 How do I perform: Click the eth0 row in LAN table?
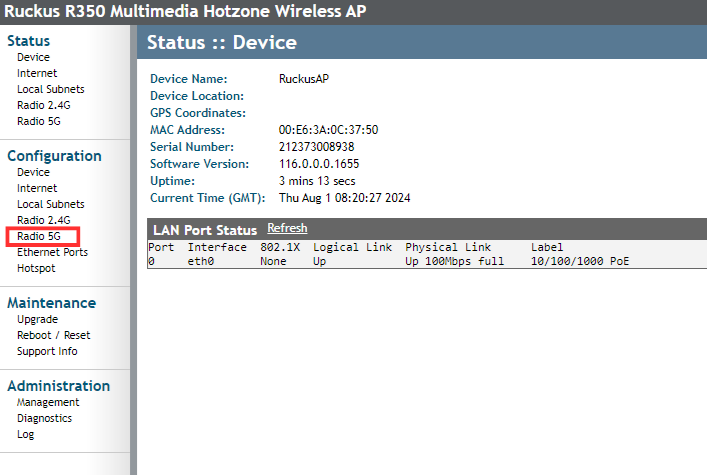pyautogui.click(x=203, y=261)
